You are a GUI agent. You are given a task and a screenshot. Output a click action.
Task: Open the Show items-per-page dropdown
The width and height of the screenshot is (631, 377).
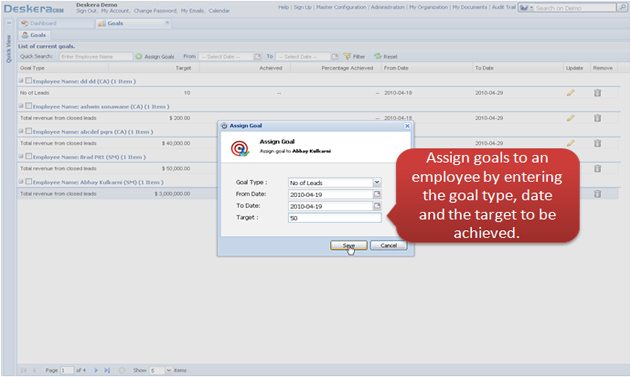click(x=169, y=370)
